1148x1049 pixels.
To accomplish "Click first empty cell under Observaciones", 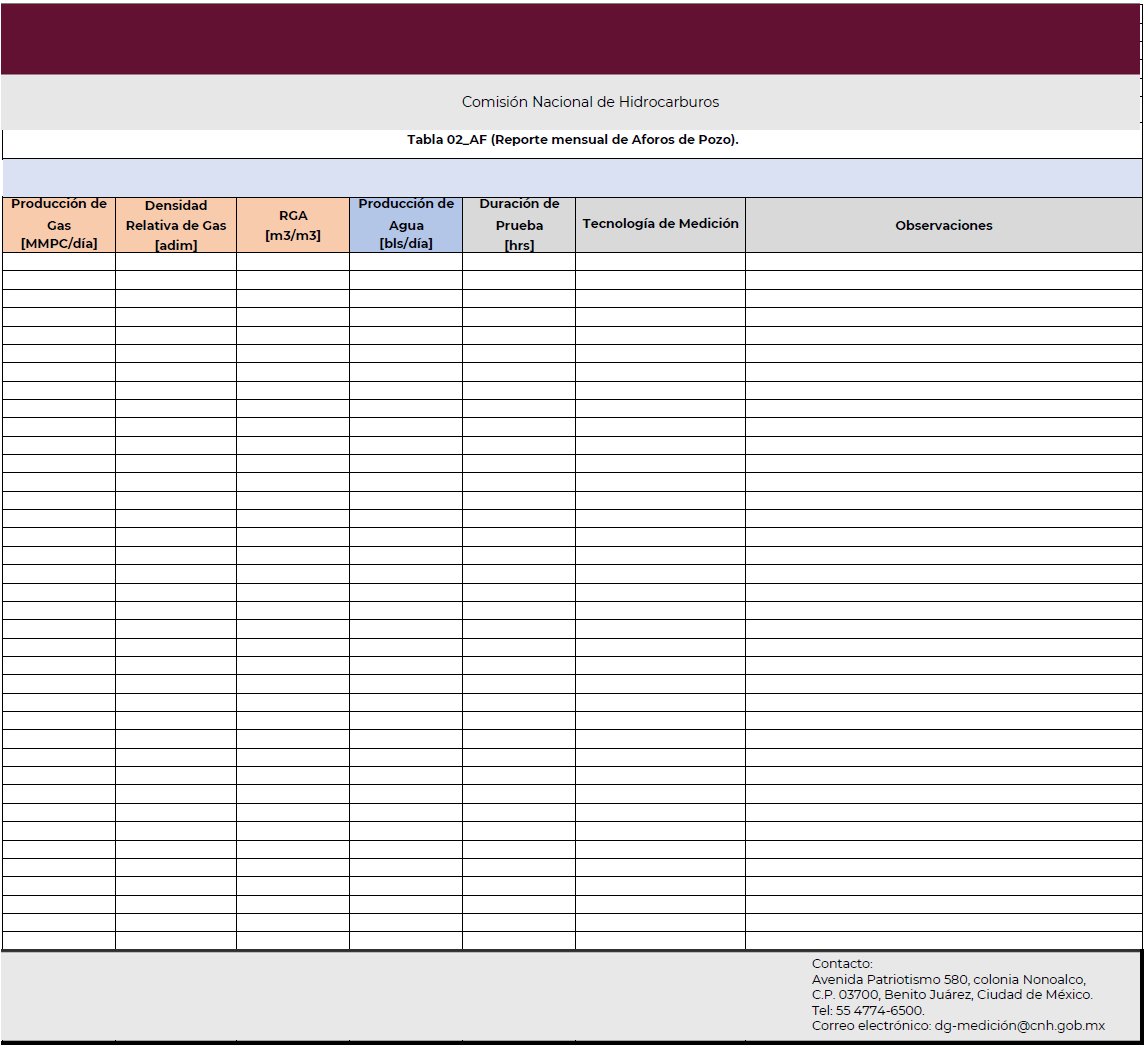I will (x=943, y=262).
